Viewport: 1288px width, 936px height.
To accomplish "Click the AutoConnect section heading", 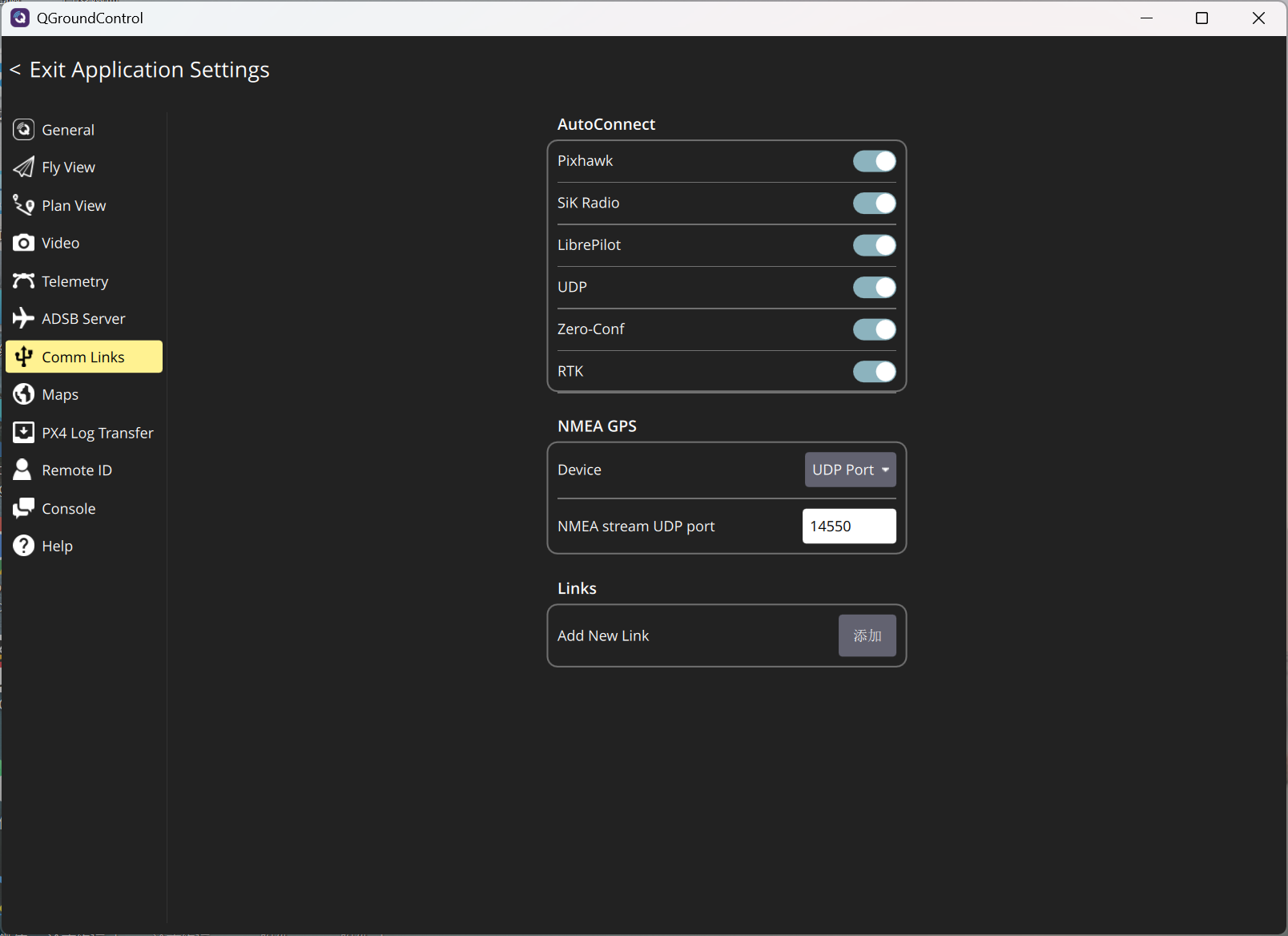I will [606, 124].
